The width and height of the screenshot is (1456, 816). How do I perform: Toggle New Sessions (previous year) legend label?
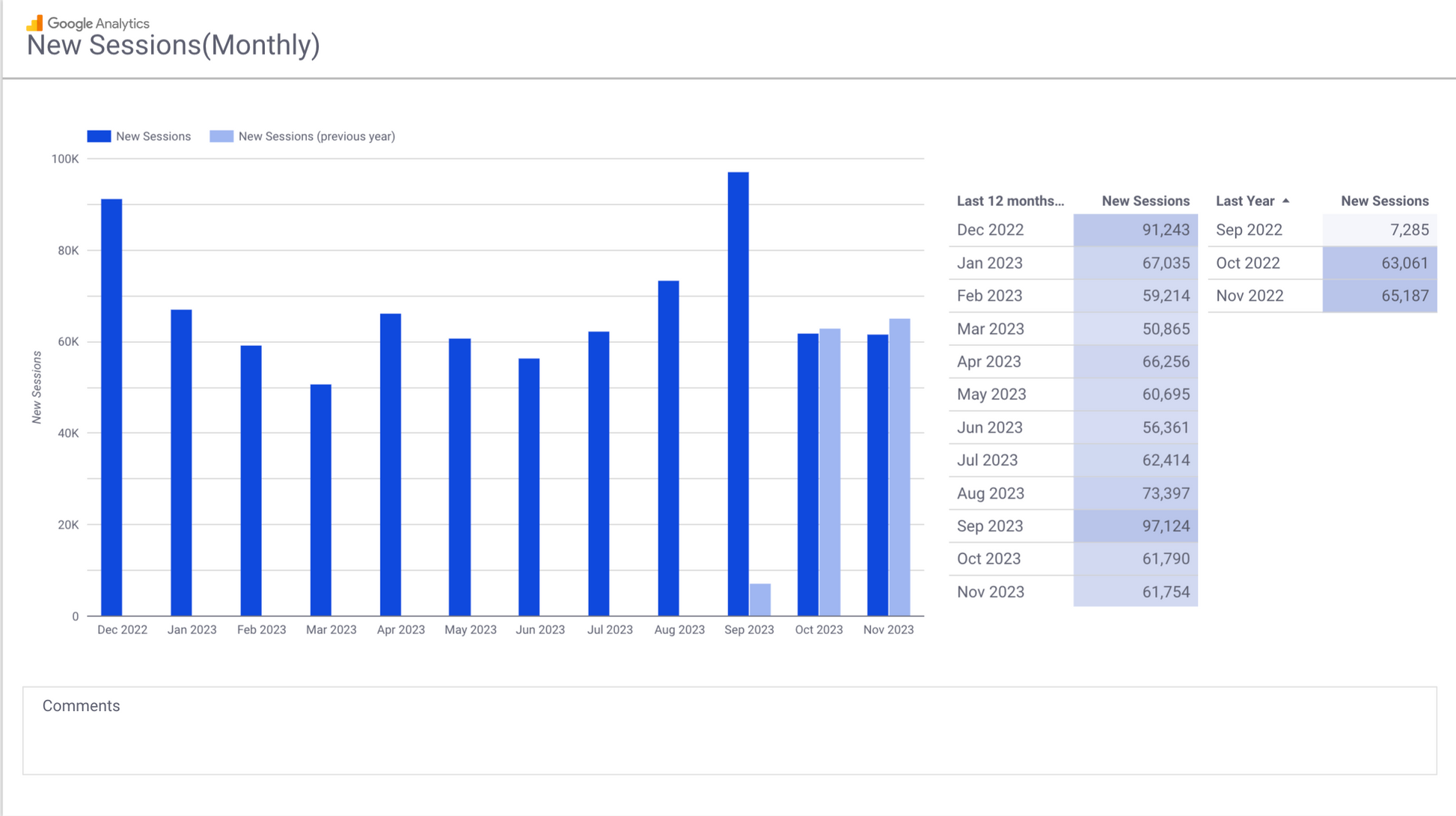tap(316, 136)
